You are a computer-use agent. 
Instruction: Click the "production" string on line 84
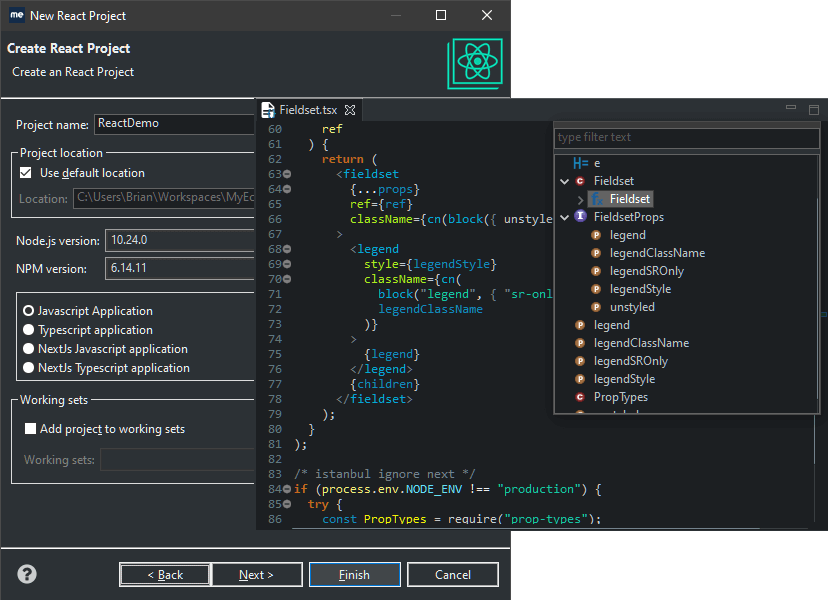click(x=539, y=489)
